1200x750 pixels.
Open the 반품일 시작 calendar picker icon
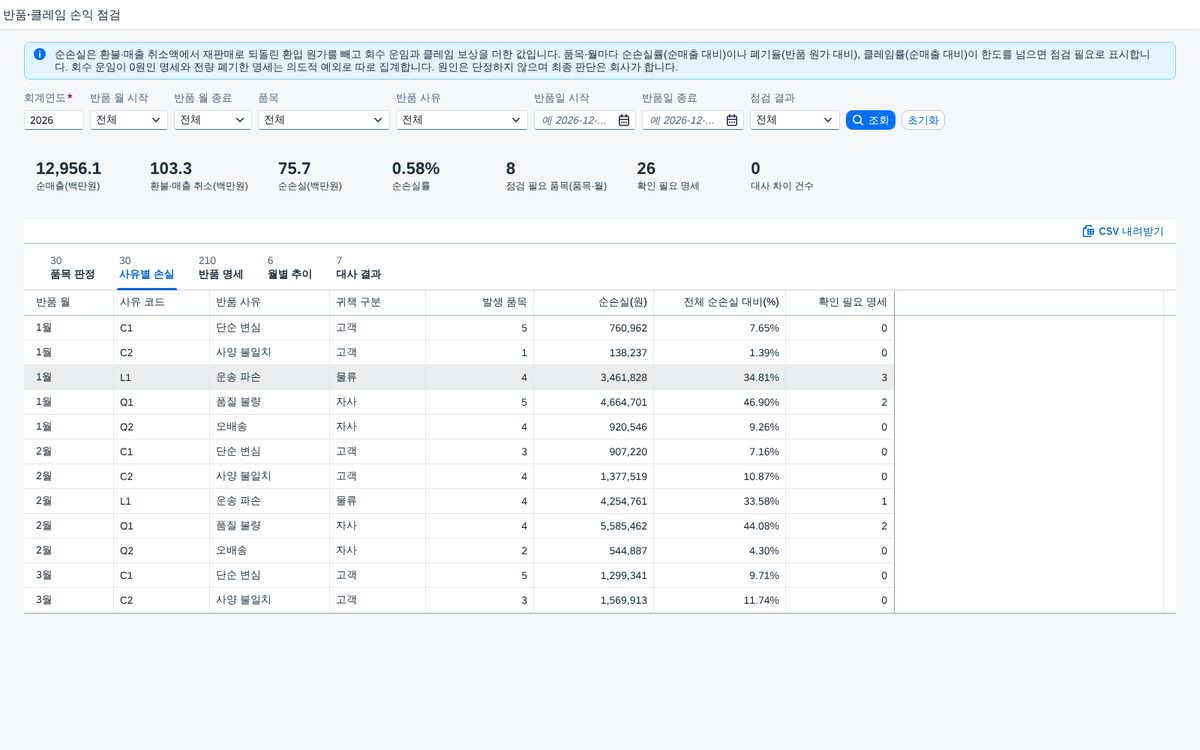click(x=624, y=120)
